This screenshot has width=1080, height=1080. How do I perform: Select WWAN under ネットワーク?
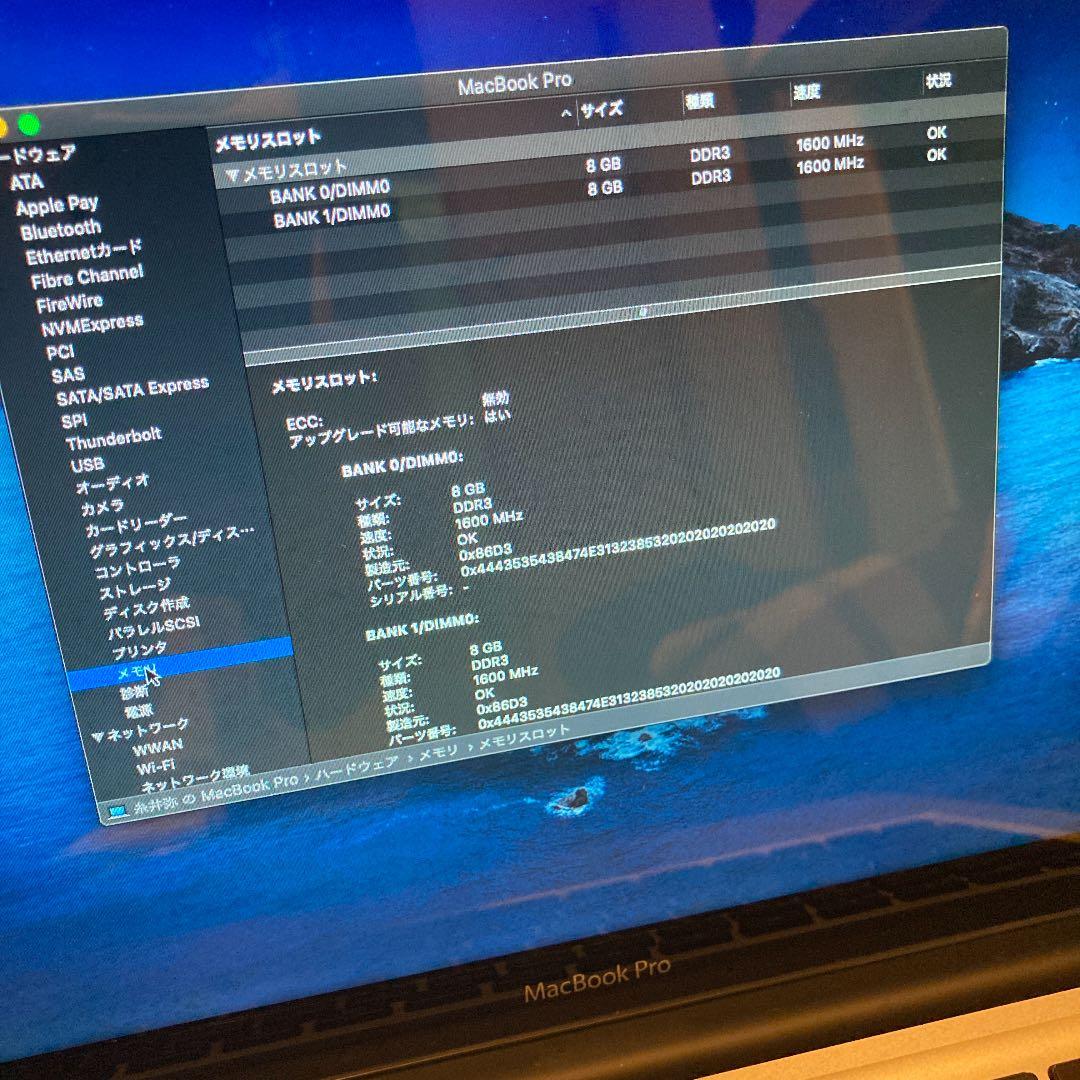[x=158, y=747]
